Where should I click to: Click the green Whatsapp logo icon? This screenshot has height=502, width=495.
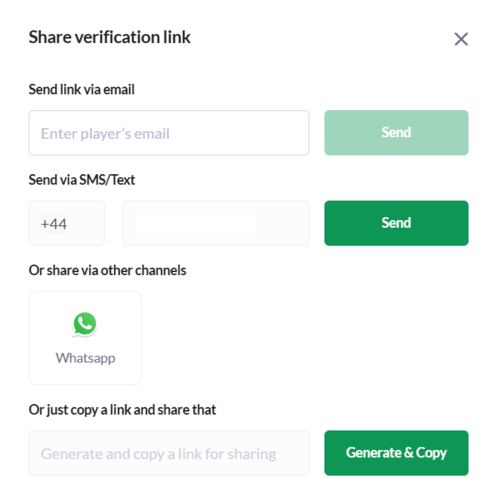(85, 324)
